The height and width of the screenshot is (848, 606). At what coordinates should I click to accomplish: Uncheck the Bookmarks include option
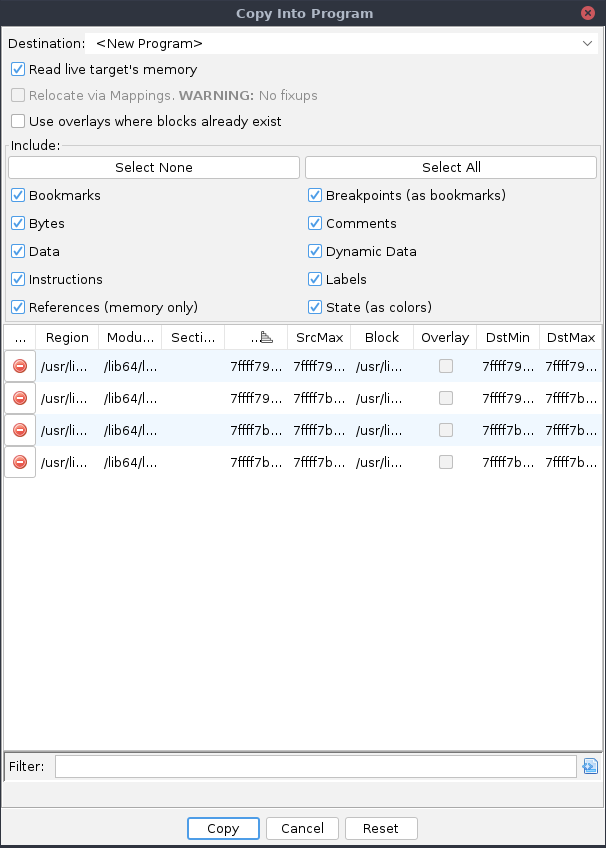coord(17,195)
